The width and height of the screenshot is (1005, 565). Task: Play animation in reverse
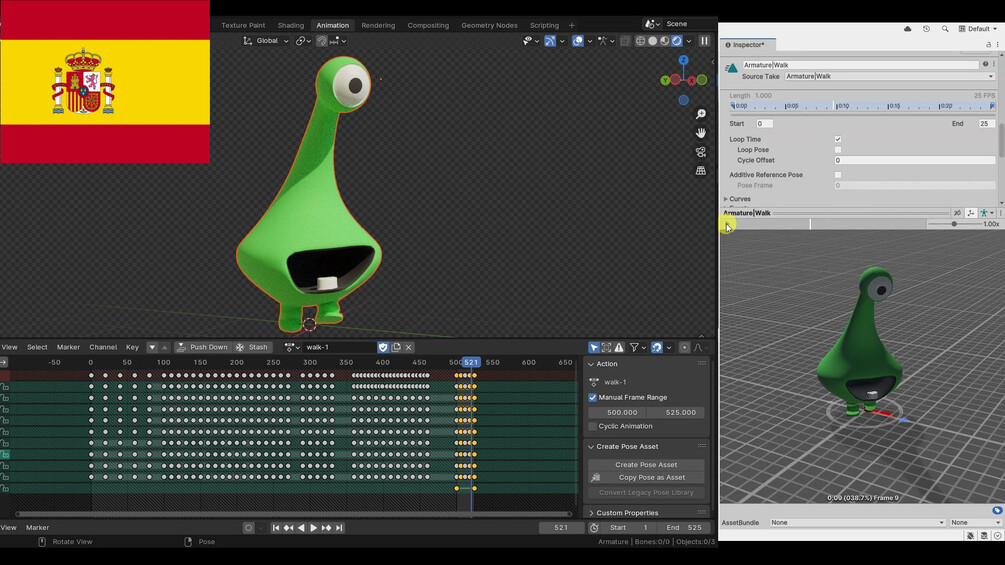[x=301, y=528]
